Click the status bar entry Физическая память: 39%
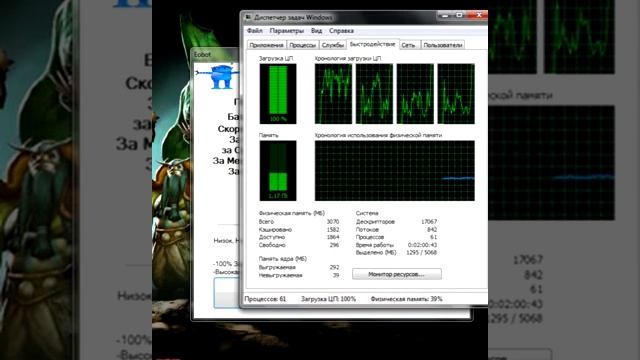Image resolution: width=640 pixels, height=360 pixels. point(406,299)
